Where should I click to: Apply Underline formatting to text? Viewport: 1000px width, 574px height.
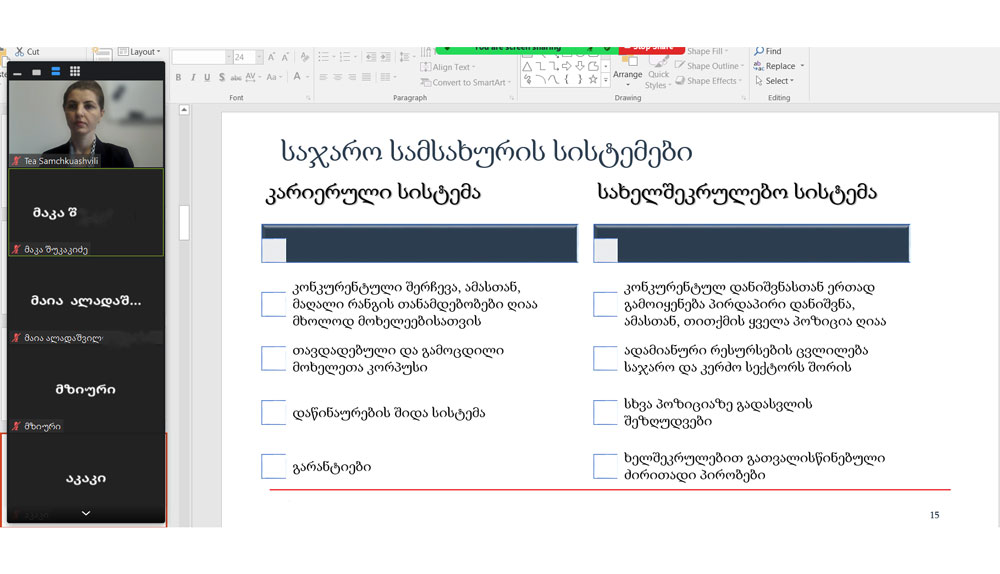(207, 77)
